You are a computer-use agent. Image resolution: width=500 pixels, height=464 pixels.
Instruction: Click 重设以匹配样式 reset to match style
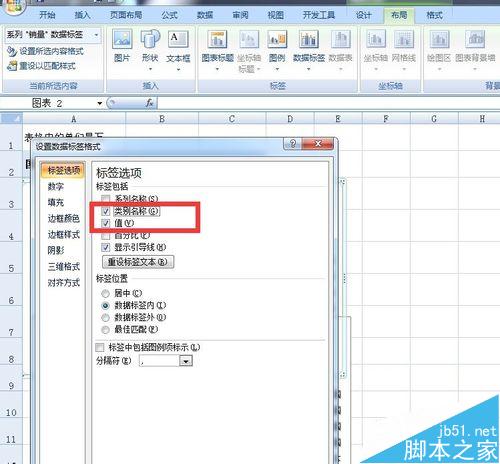point(41,66)
